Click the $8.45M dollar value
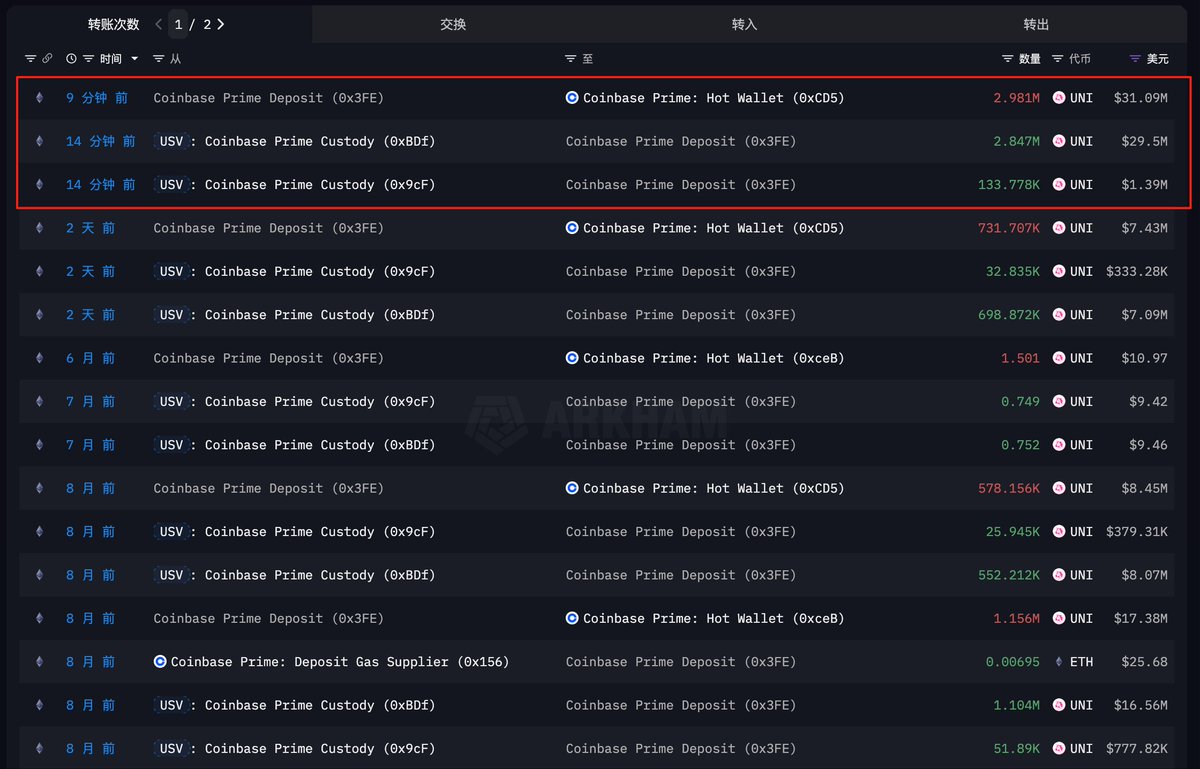Viewport: 1200px width, 769px height. click(x=1145, y=488)
